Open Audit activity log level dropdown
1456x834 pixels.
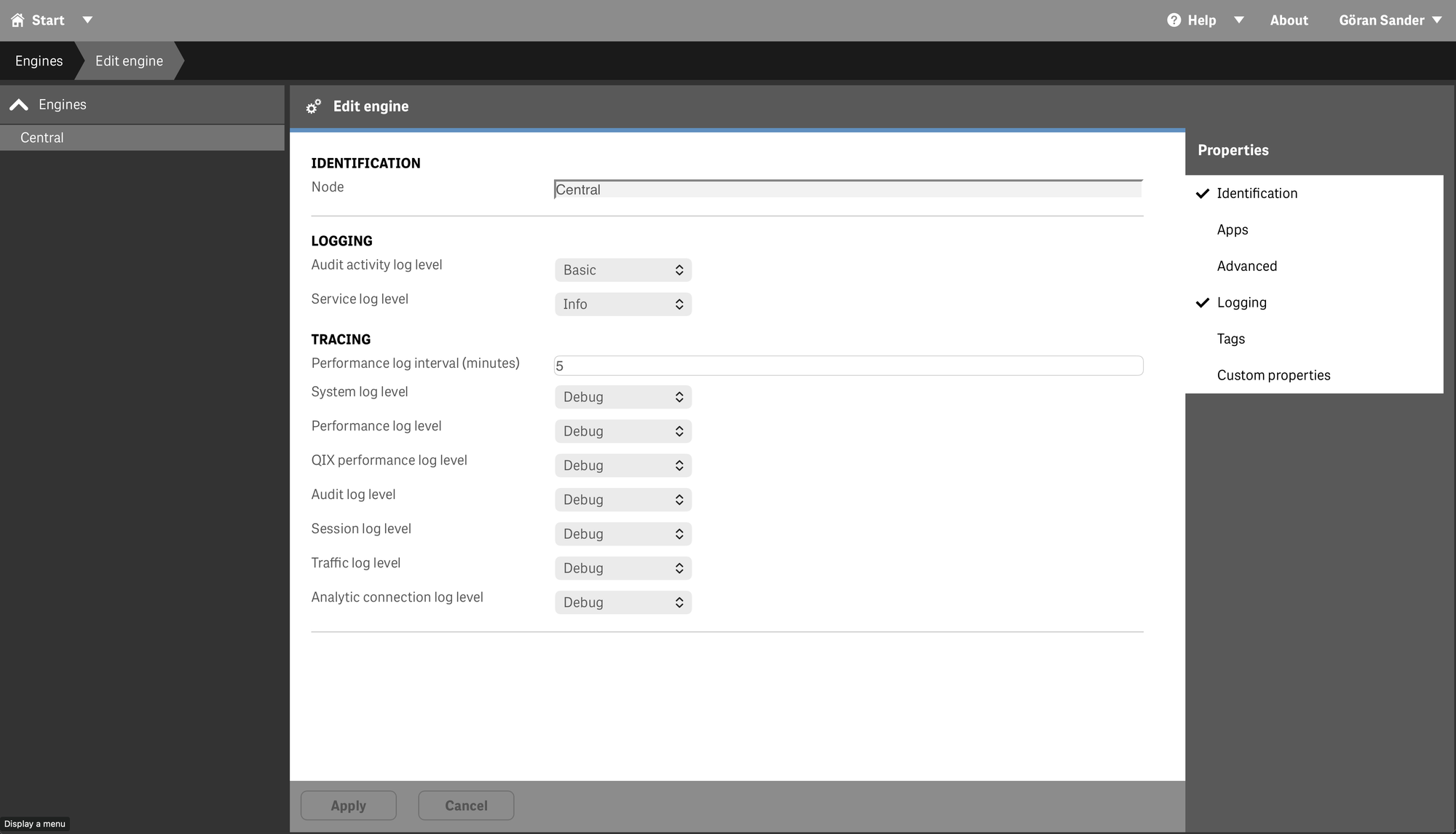click(x=623, y=270)
